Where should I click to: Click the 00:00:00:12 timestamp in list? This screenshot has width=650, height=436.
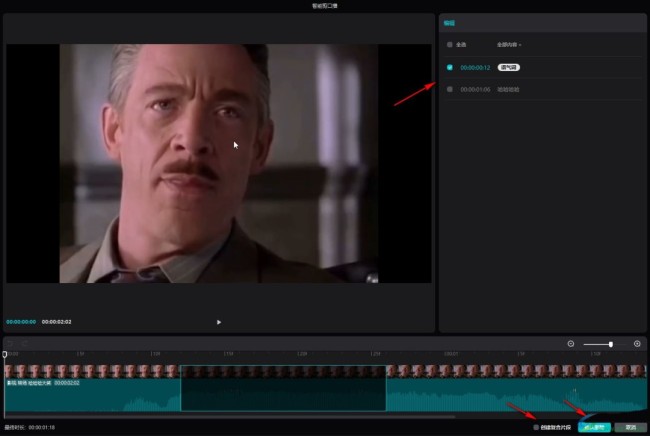click(475, 67)
